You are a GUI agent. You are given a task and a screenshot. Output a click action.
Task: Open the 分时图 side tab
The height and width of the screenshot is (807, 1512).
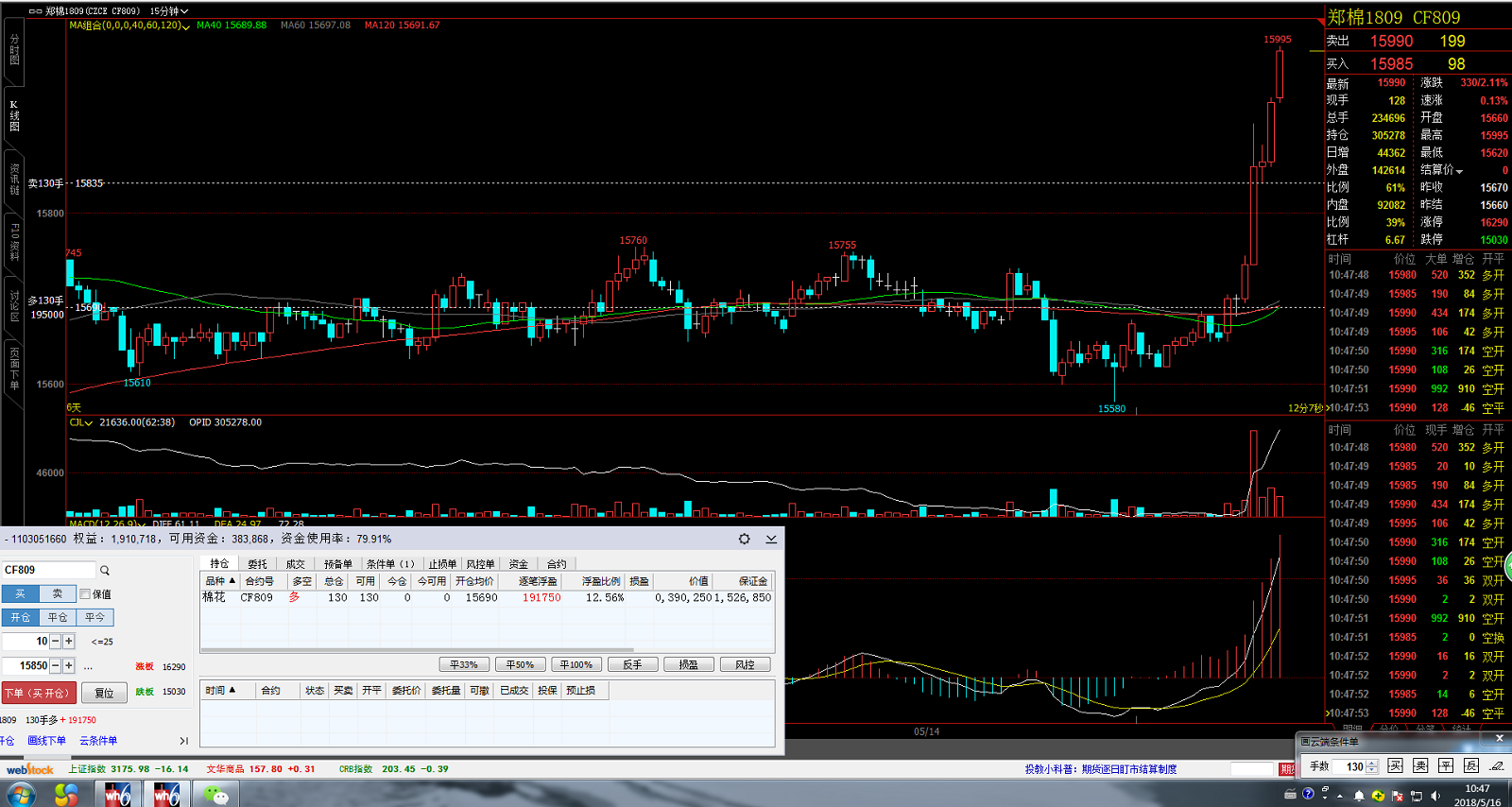(14, 49)
